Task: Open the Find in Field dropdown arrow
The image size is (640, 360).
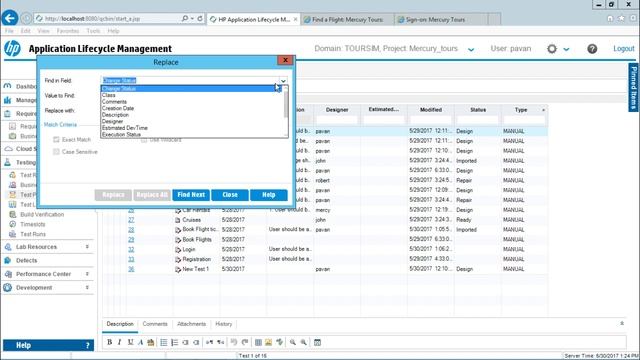Action: click(x=283, y=80)
